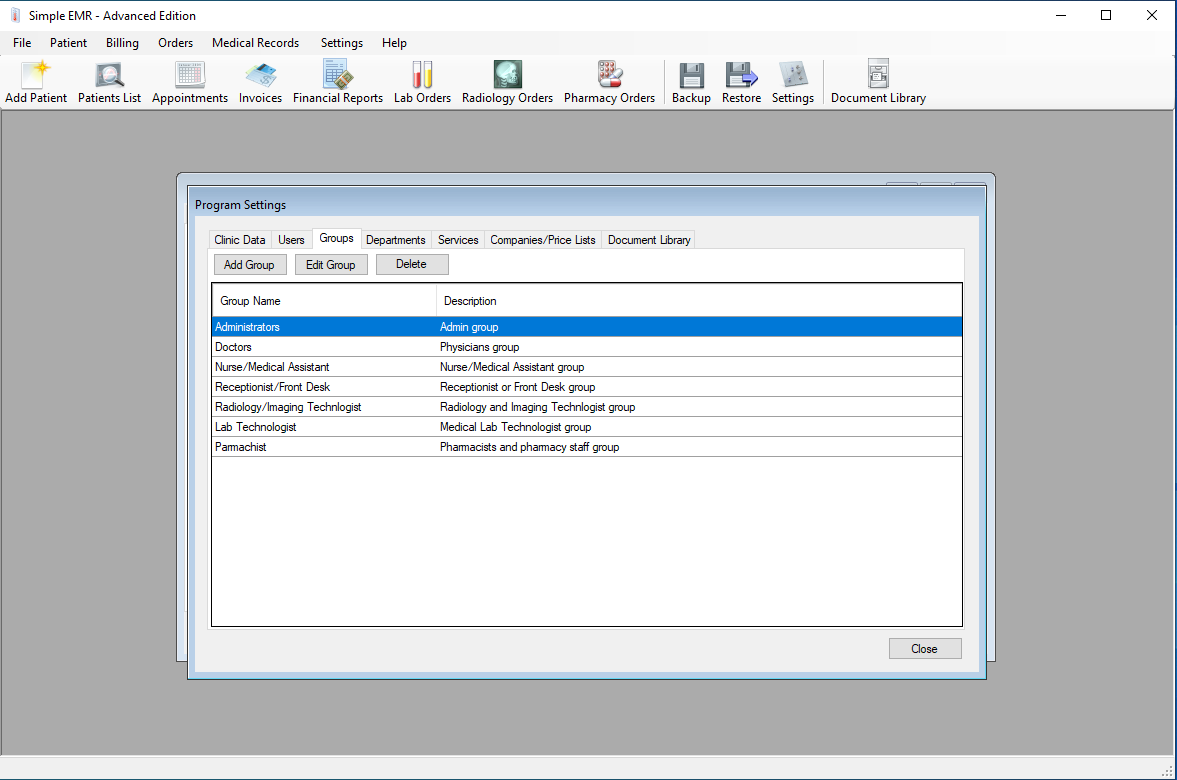Image resolution: width=1177 pixels, height=780 pixels.
Task: Open Pharmacy Orders
Action: pos(609,80)
